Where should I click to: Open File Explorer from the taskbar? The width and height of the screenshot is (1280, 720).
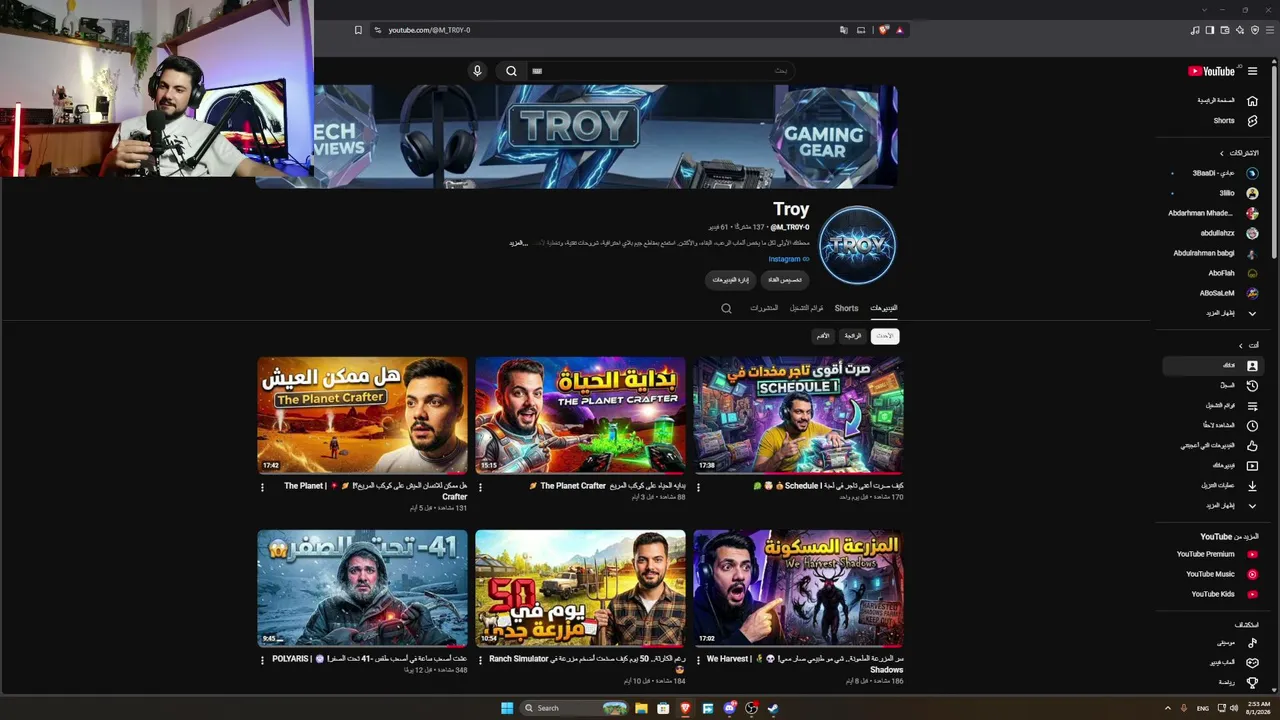pyautogui.click(x=641, y=708)
